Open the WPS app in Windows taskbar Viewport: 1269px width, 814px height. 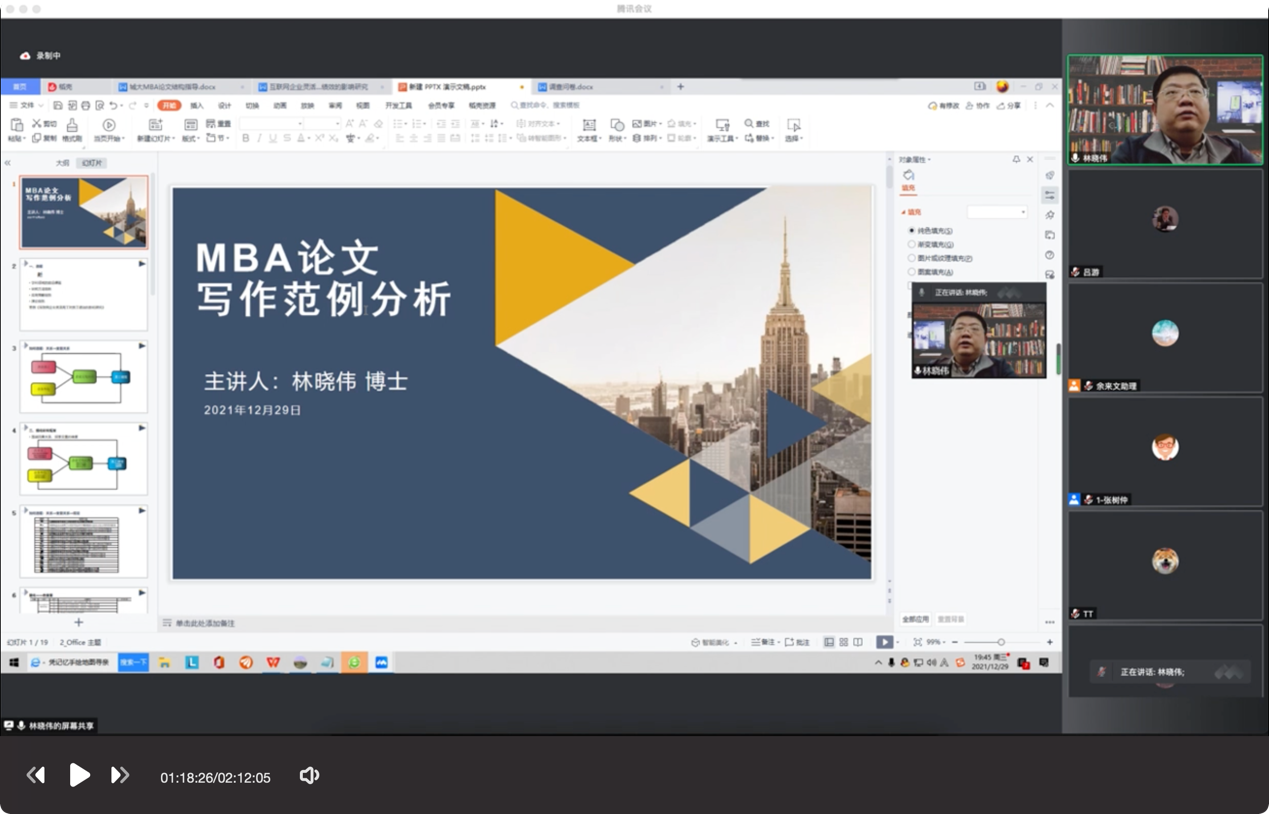tap(273, 662)
